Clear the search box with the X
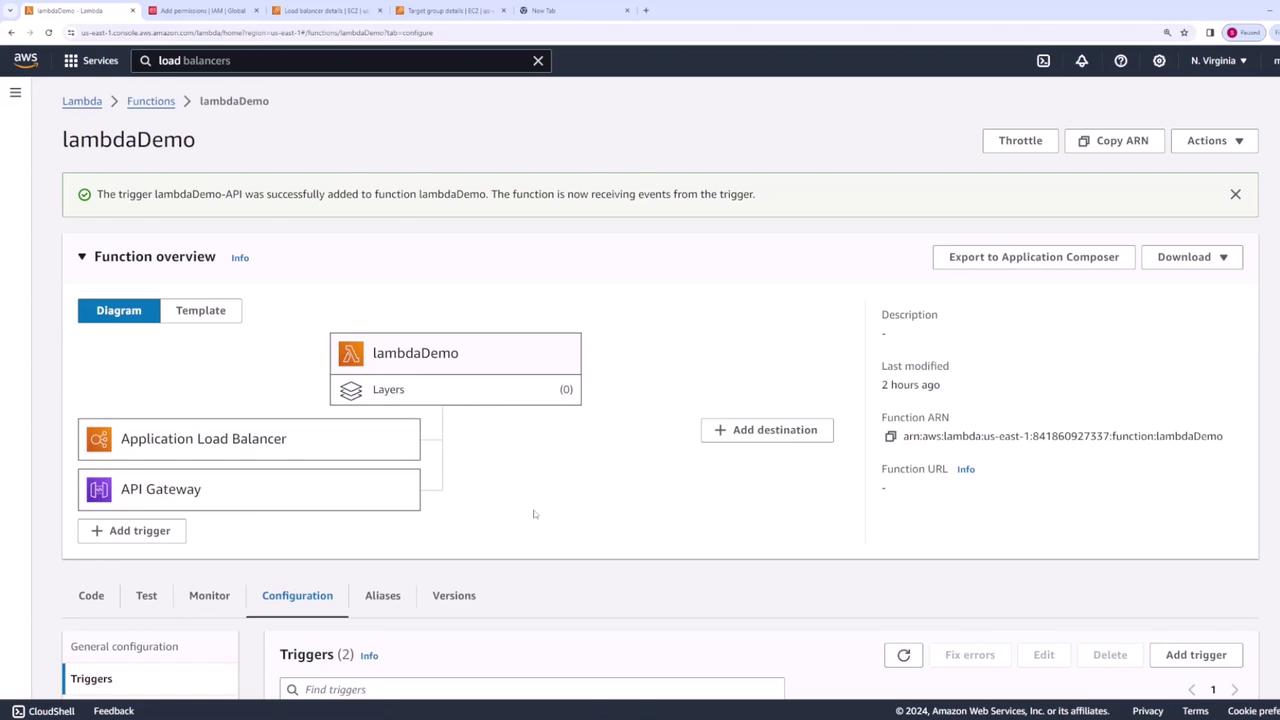This screenshot has width=1280, height=720. (538, 61)
